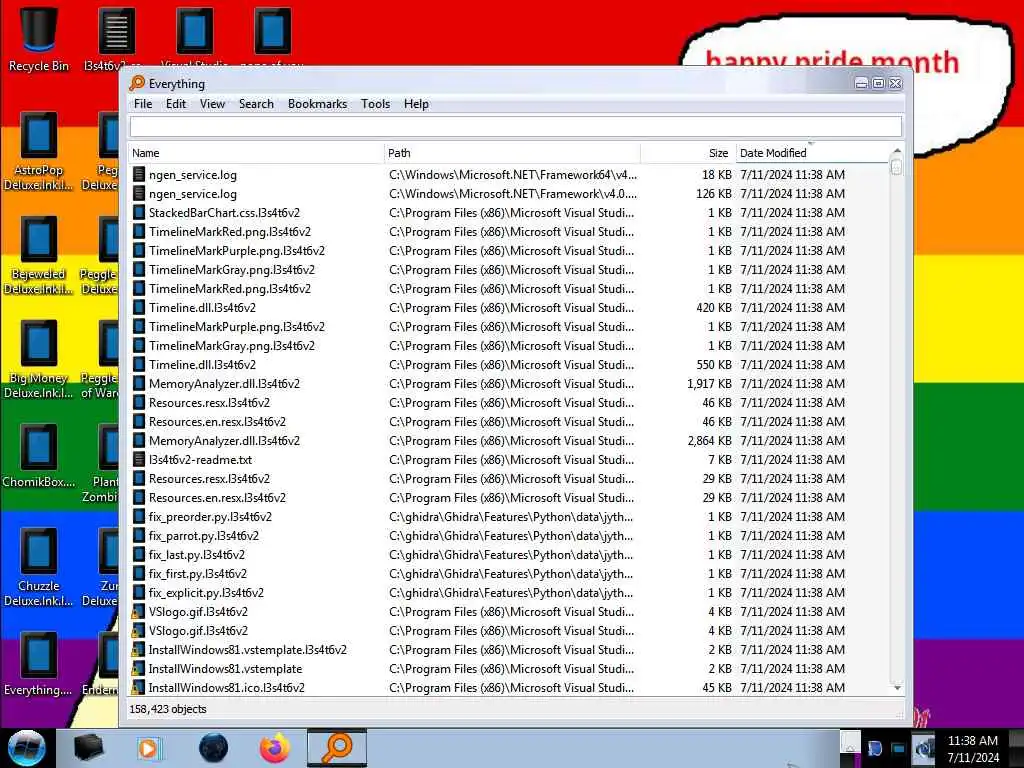Select the Everything desktop shortcut

[39, 664]
